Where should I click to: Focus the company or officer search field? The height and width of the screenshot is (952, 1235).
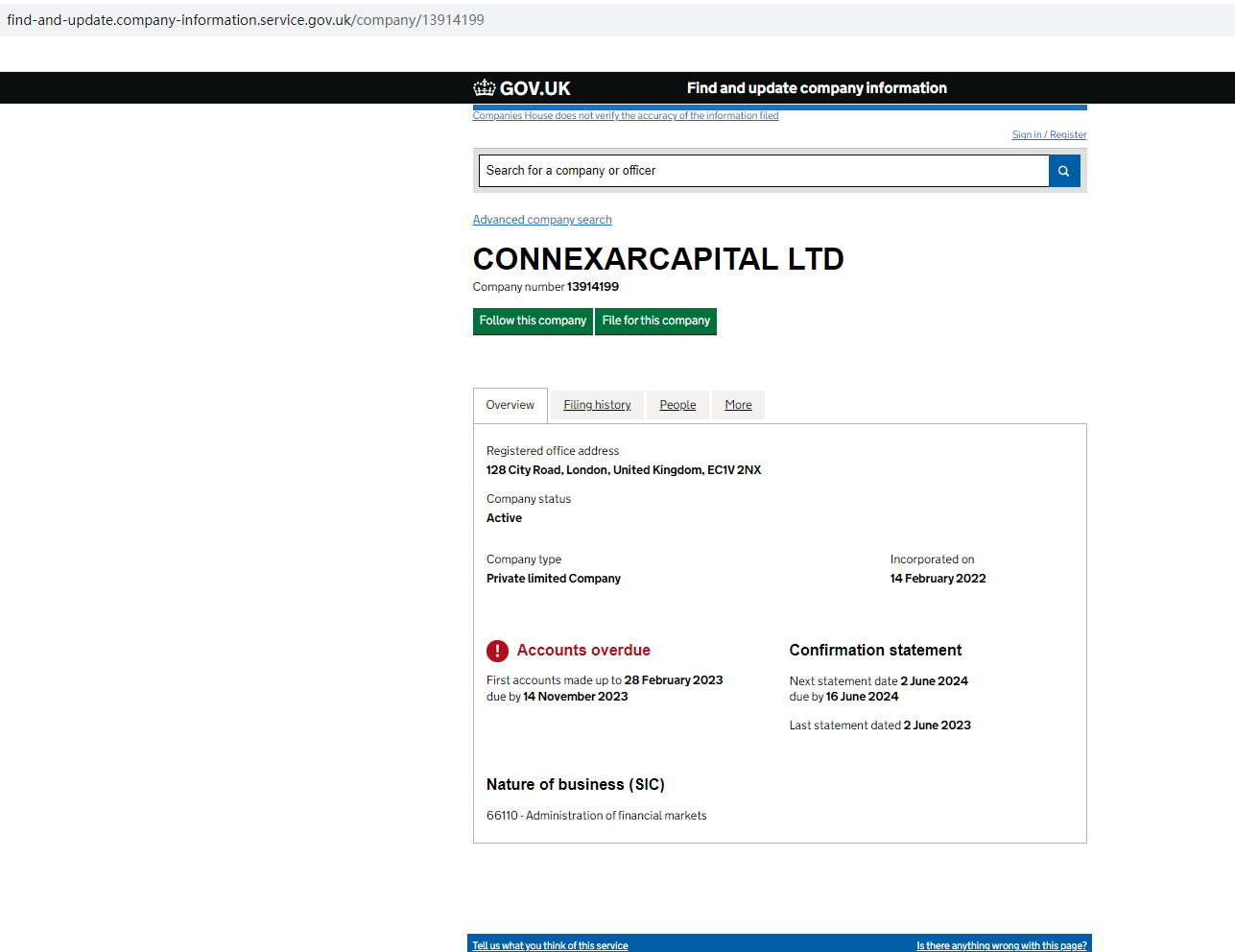(764, 171)
